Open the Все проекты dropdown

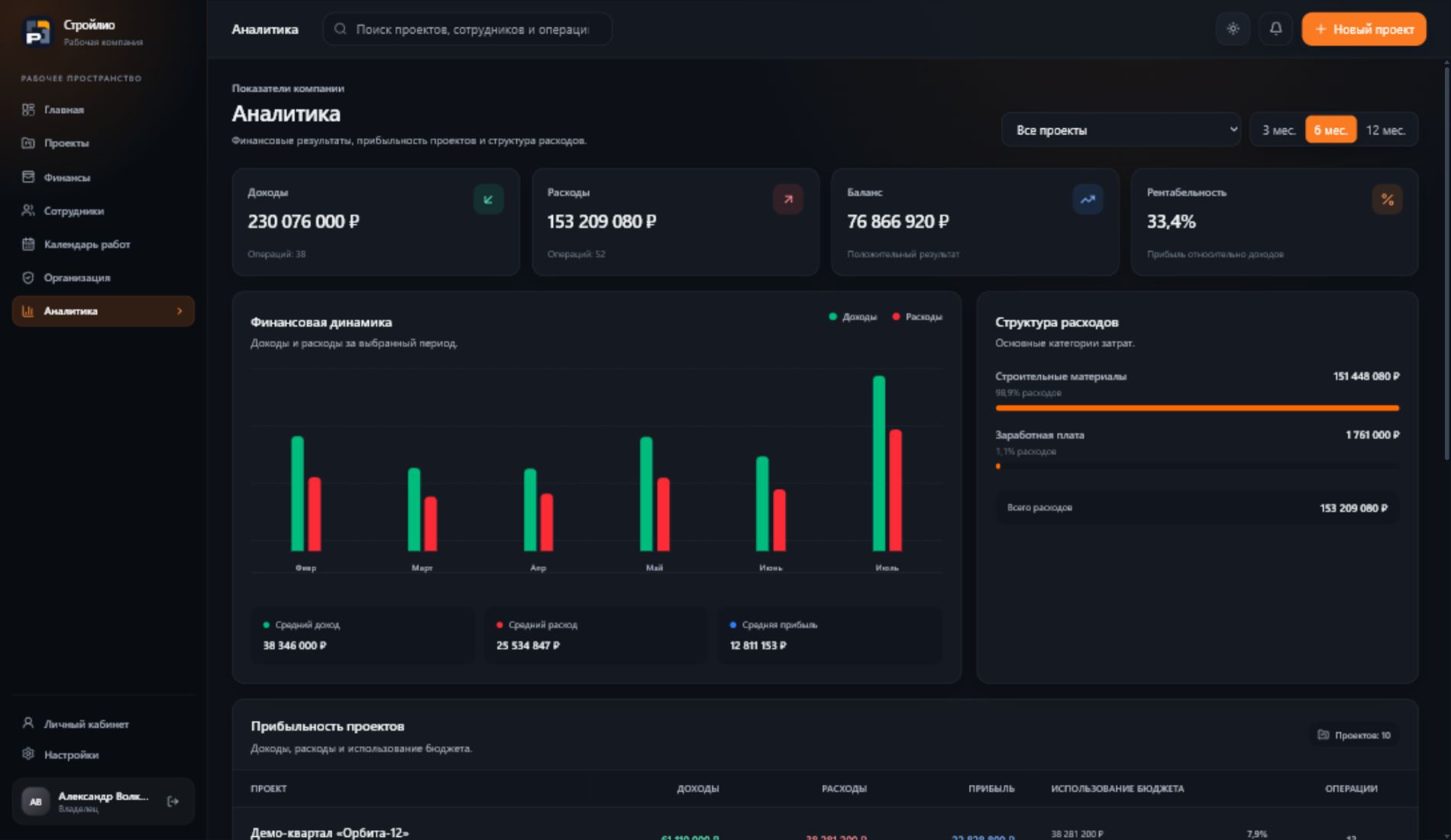[x=1120, y=130]
